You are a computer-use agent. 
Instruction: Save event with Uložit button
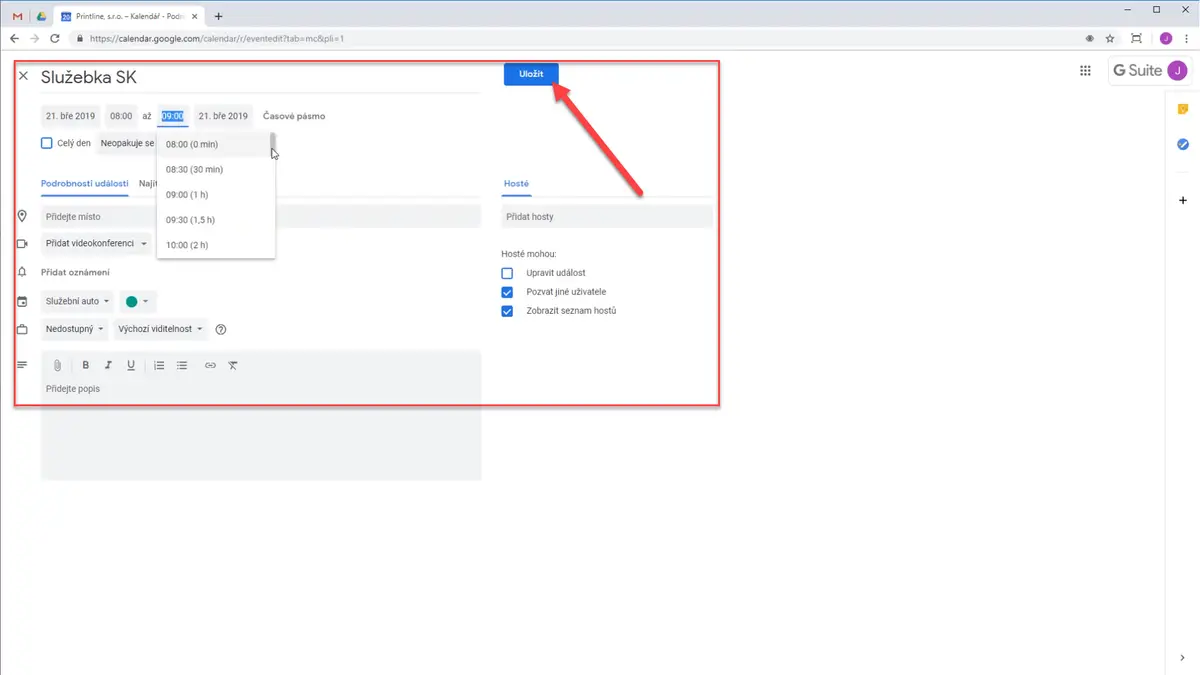531,74
